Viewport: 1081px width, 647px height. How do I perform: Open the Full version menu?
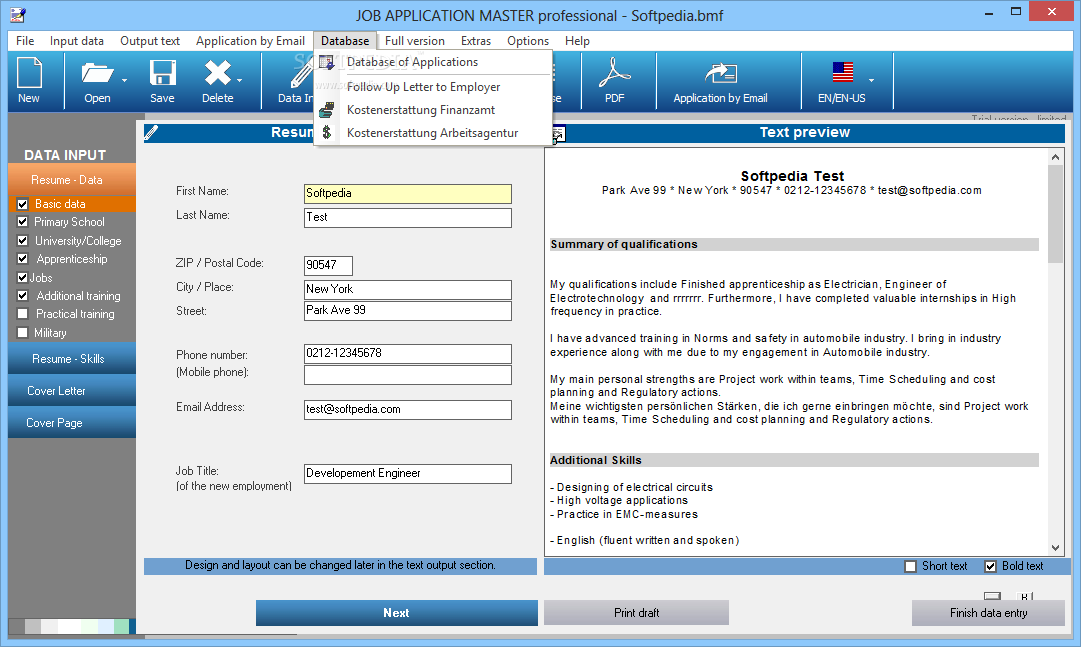pos(414,41)
